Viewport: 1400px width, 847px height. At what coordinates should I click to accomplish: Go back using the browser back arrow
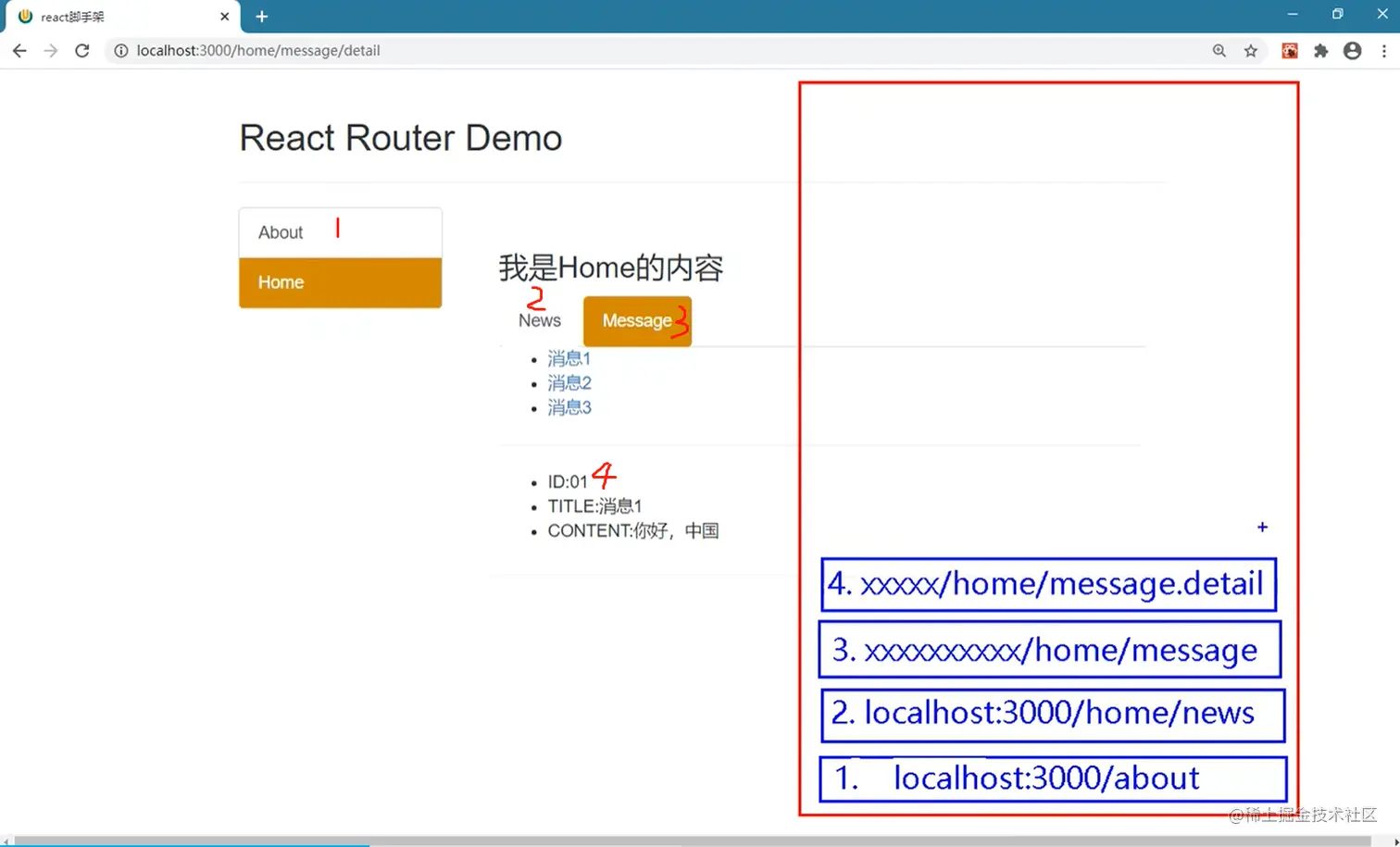(x=19, y=51)
